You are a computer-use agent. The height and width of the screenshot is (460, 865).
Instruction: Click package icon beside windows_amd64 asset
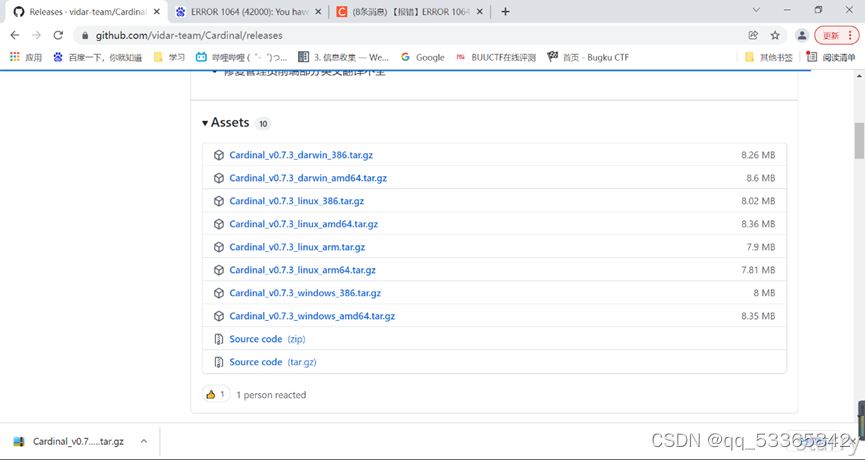pyautogui.click(x=219, y=316)
